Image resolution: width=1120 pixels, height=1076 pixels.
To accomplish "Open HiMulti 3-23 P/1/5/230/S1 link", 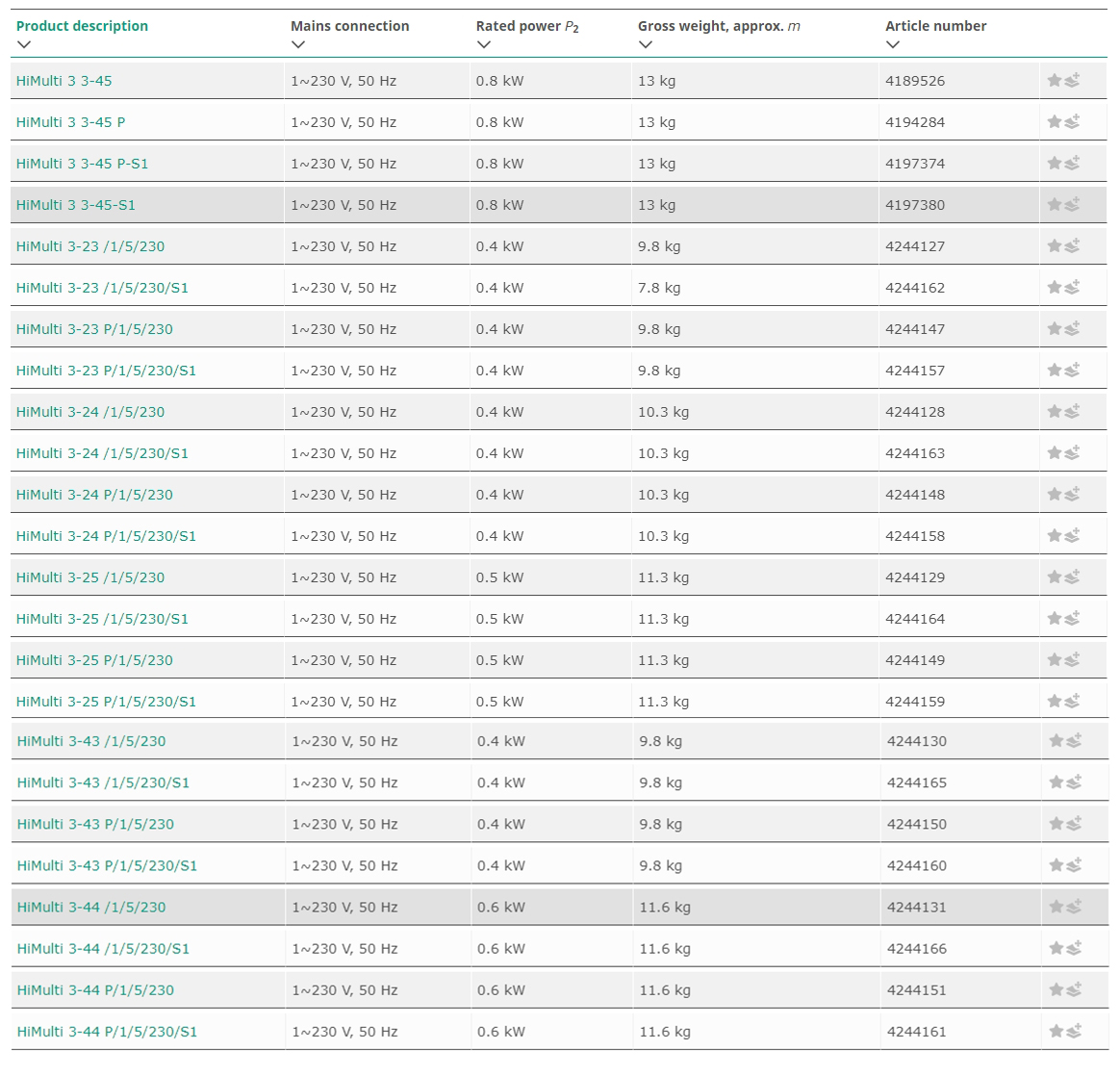I will 106,371.
